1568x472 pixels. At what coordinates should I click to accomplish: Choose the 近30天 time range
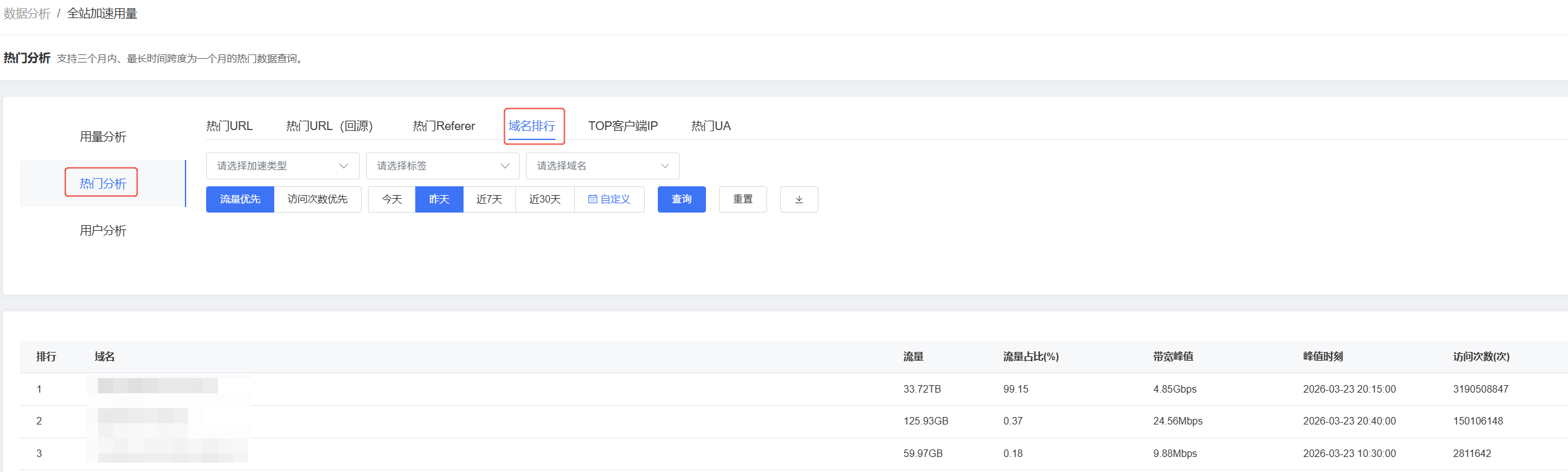click(x=545, y=199)
